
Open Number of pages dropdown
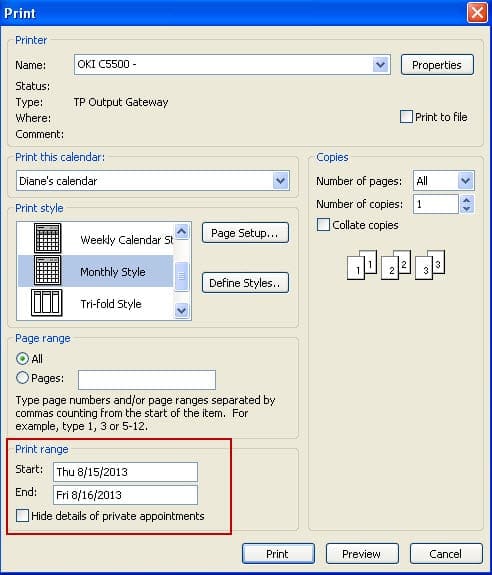coord(465,180)
